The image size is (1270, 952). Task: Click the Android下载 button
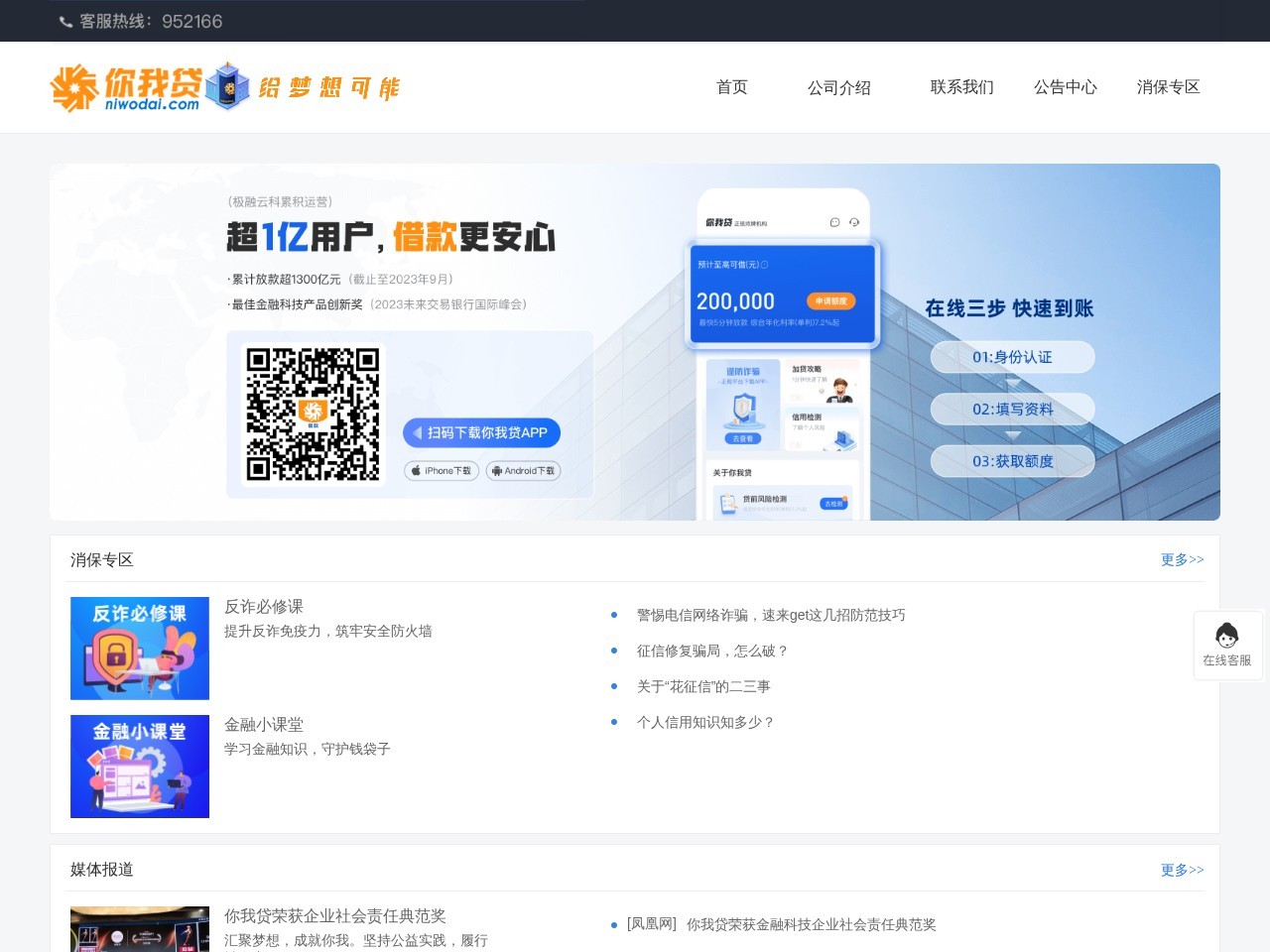click(523, 471)
